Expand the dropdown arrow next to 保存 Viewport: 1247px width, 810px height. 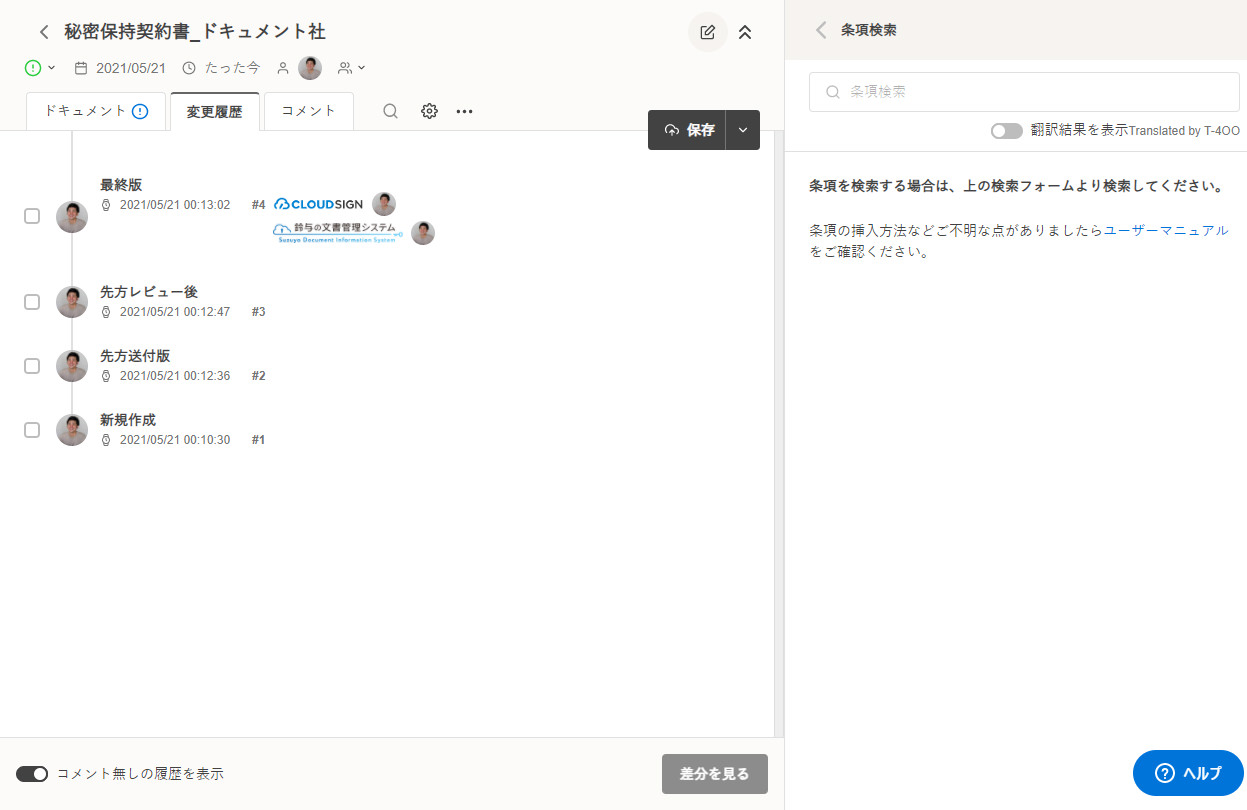click(x=743, y=130)
